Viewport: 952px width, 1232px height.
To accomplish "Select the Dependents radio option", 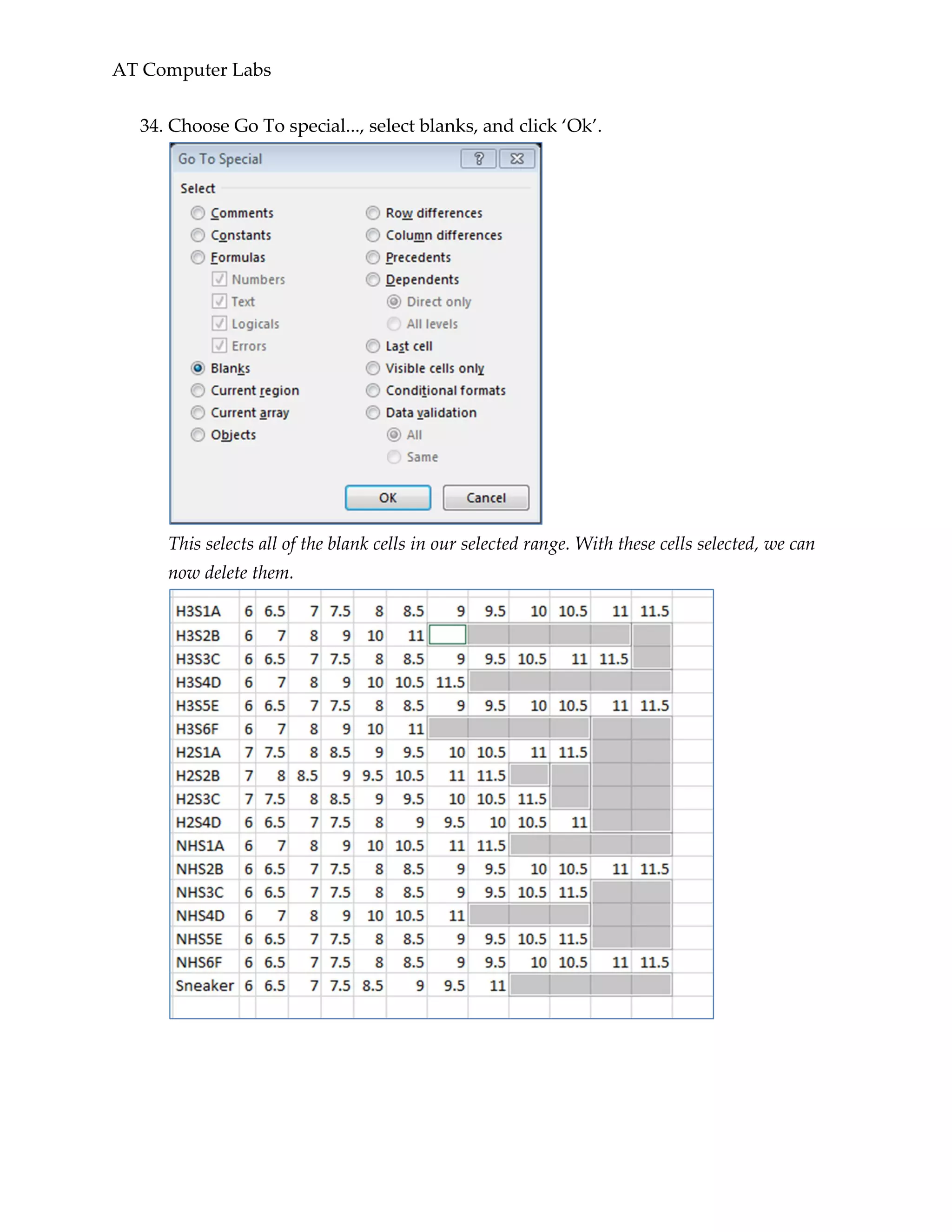I will click(x=373, y=279).
